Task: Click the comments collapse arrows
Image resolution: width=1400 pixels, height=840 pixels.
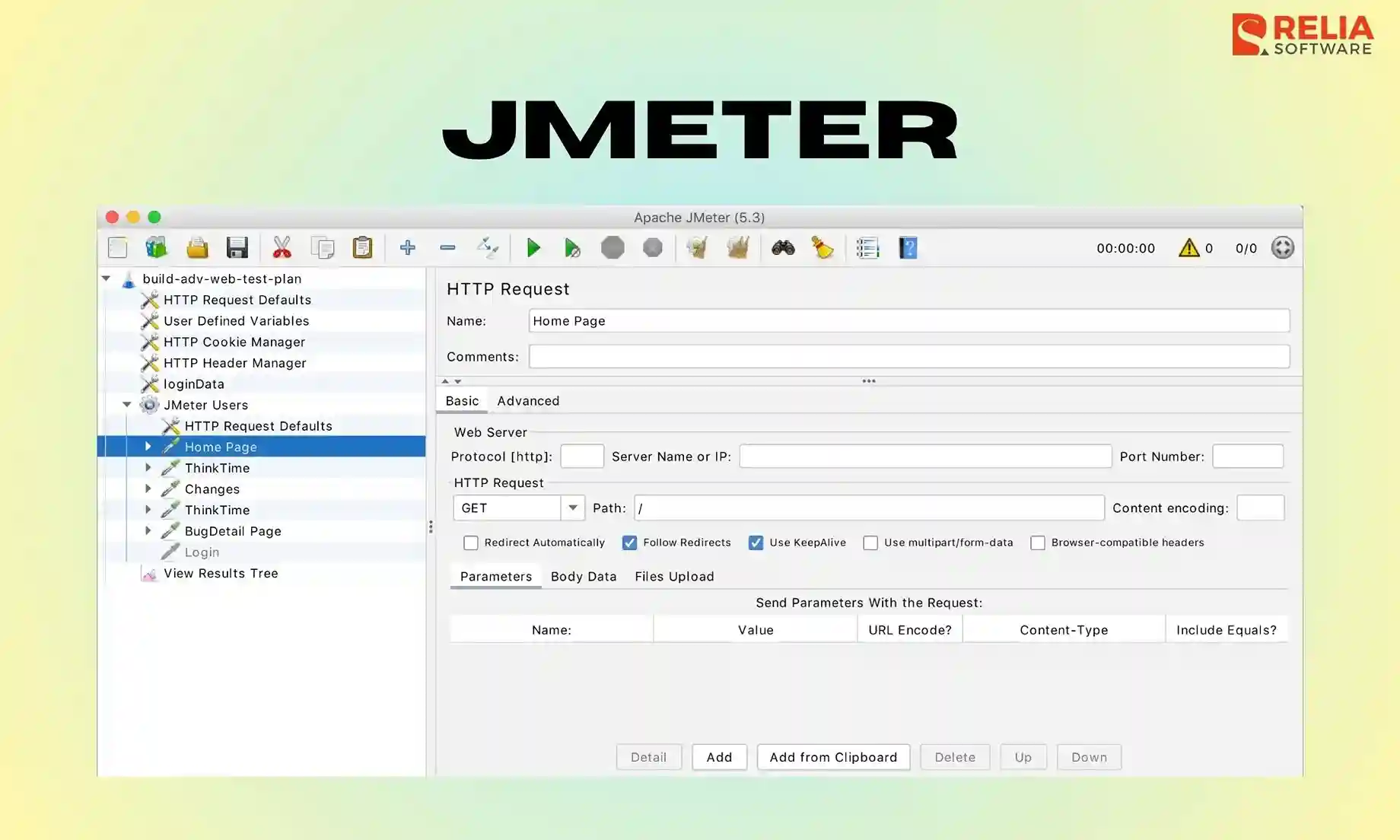Action: [452, 381]
